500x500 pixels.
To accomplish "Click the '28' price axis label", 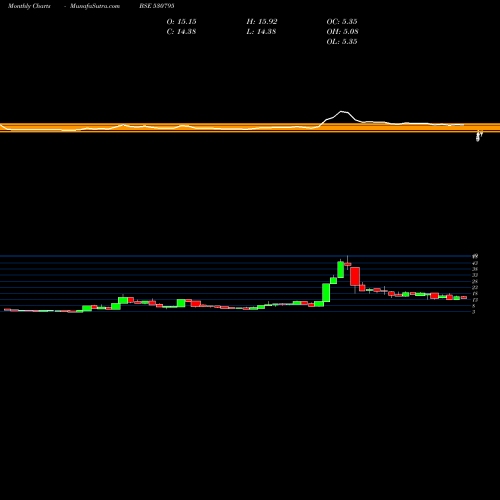I will coord(475,281).
